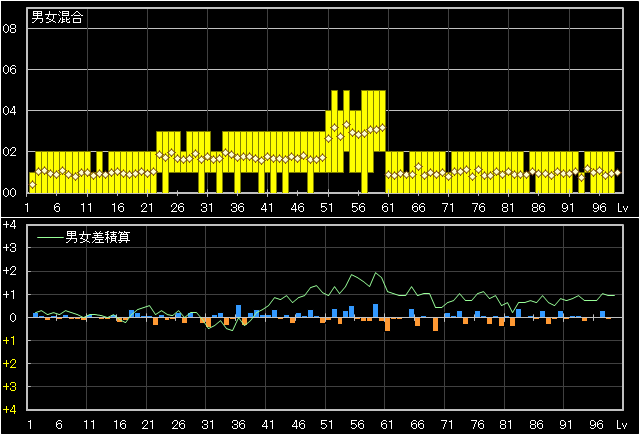Select the white +3 y-axis label of 男女差積算 chart
The width and height of the screenshot is (640, 435).
pyautogui.click(x=9, y=248)
